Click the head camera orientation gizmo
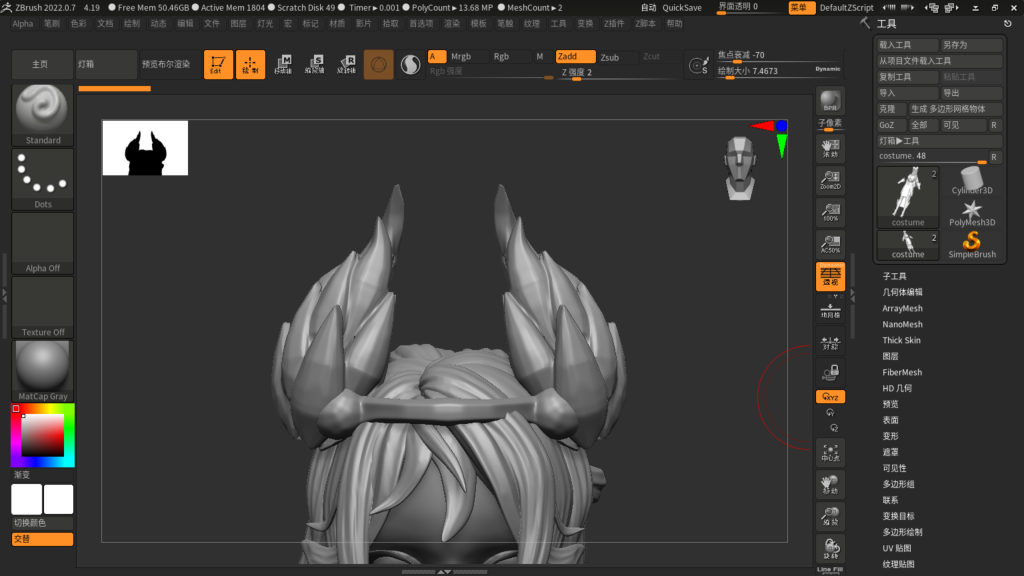This screenshot has width=1024, height=576. 740,168
